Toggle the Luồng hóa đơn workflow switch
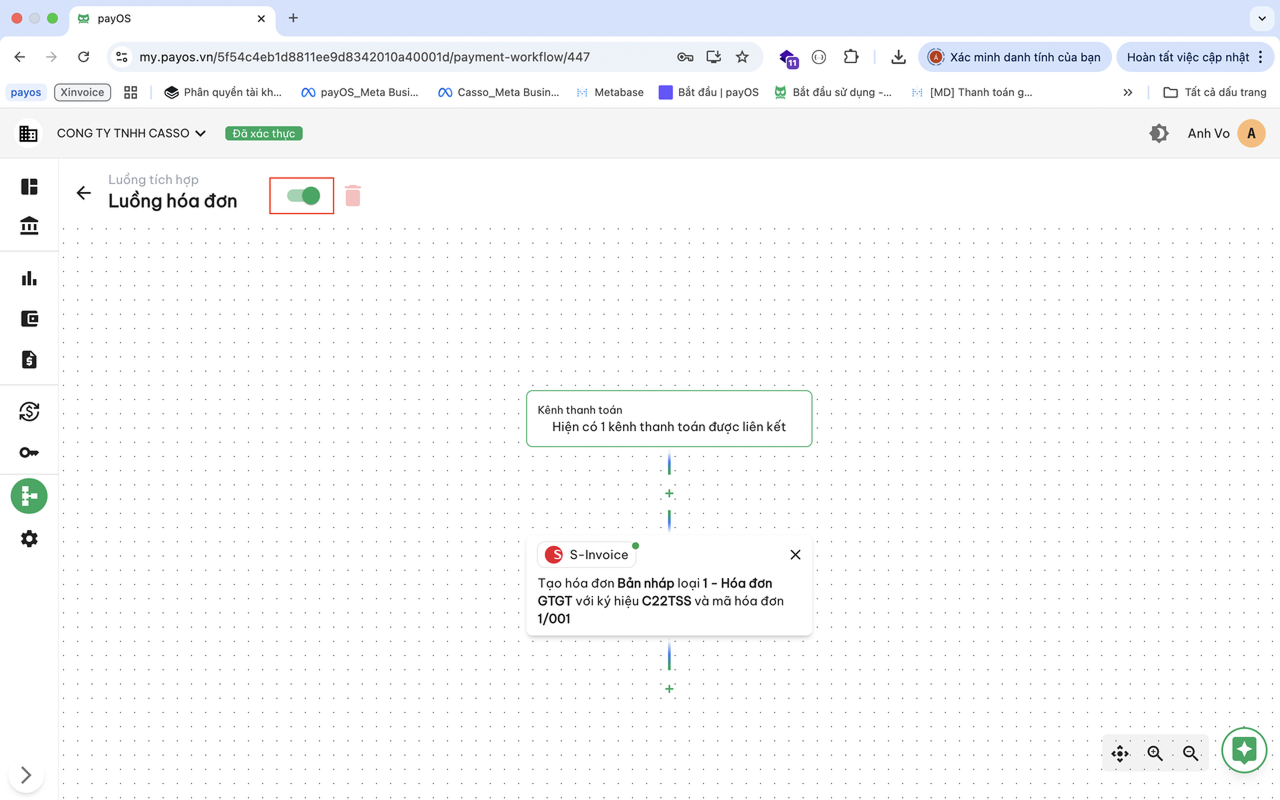The width and height of the screenshot is (1280, 800). 303,196
